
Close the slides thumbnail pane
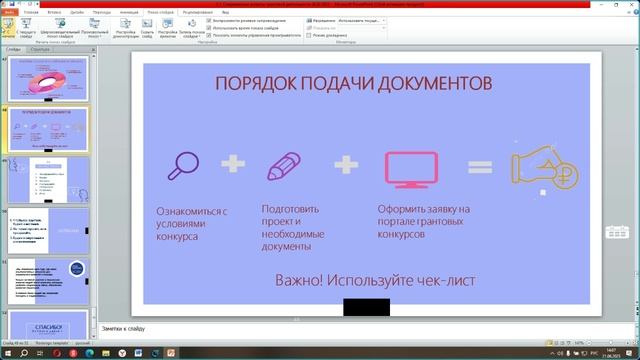click(93, 49)
